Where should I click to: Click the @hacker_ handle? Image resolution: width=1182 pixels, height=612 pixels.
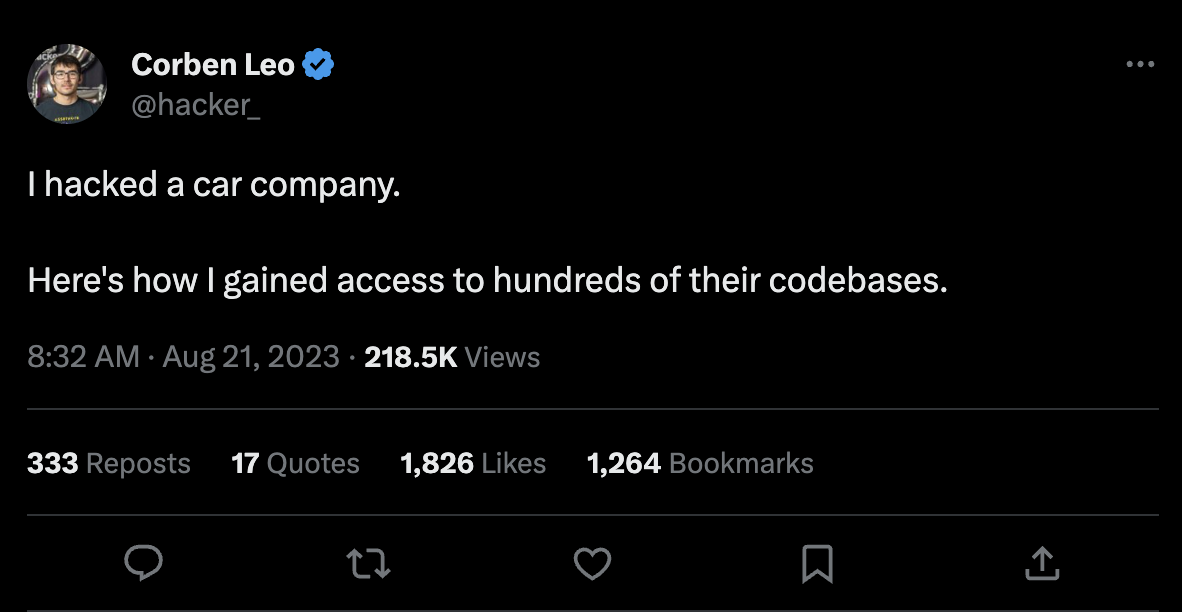[196, 103]
